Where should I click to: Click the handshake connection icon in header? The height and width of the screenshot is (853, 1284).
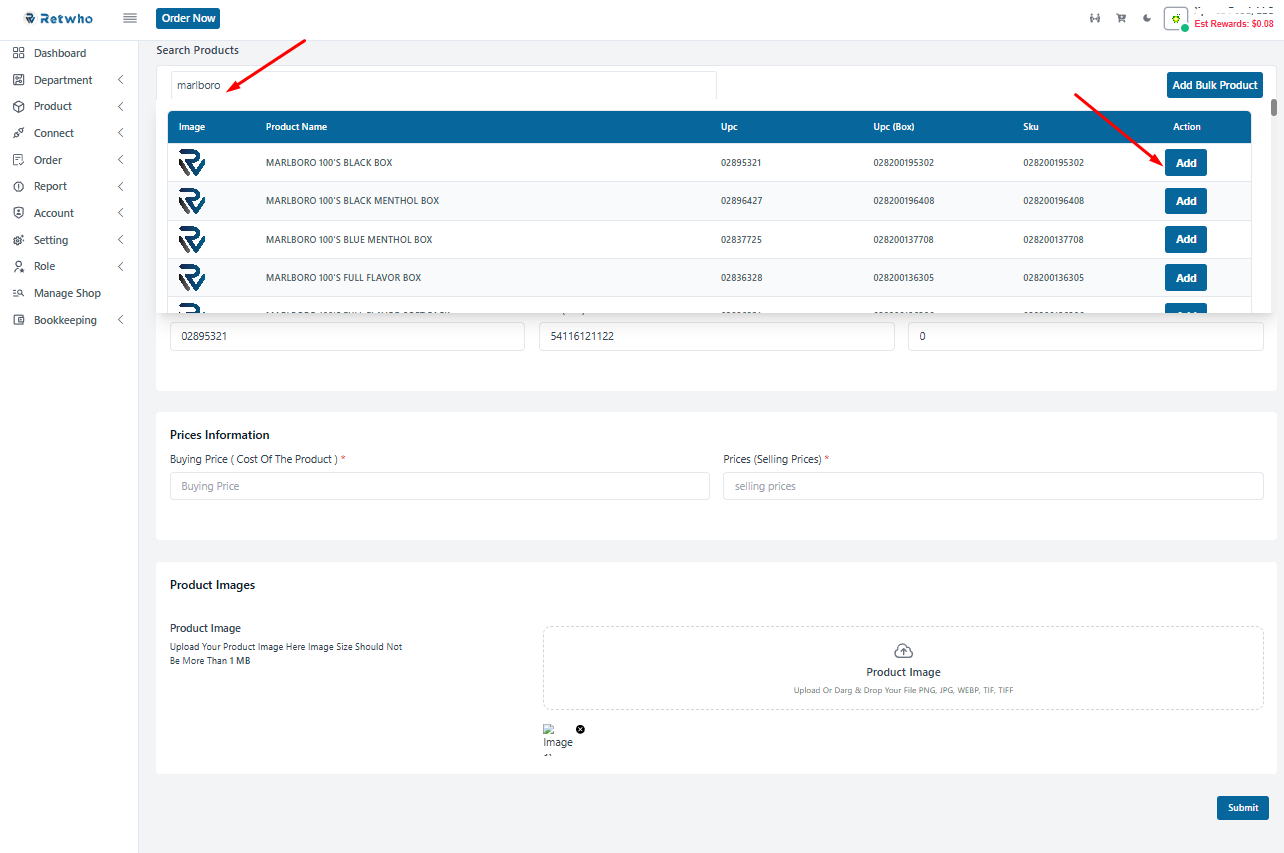point(1095,18)
